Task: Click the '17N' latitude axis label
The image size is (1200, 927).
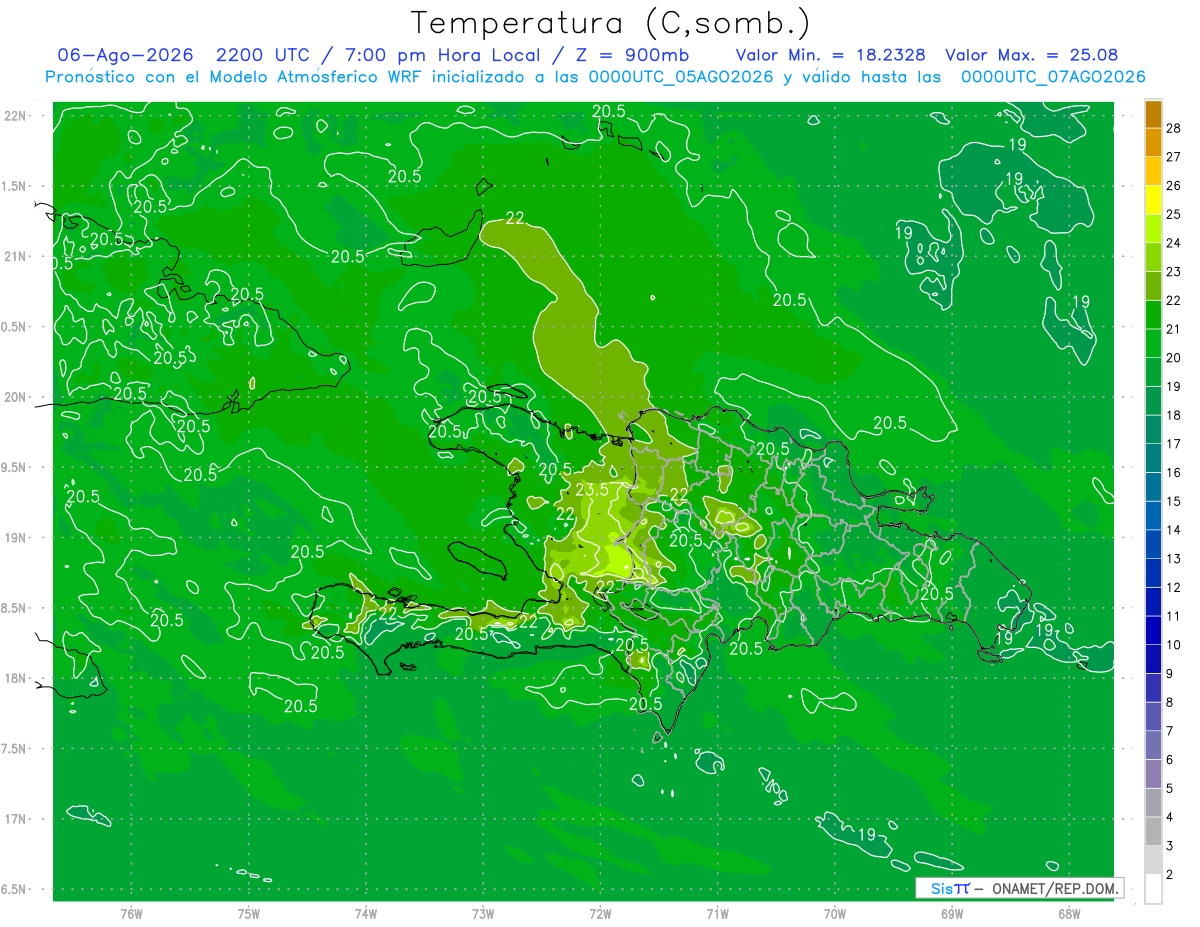Action: pyautogui.click(x=14, y=819)
